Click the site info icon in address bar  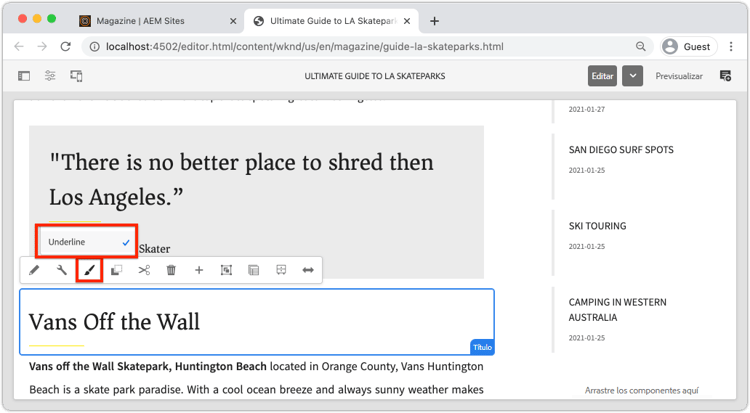(95, 46)
